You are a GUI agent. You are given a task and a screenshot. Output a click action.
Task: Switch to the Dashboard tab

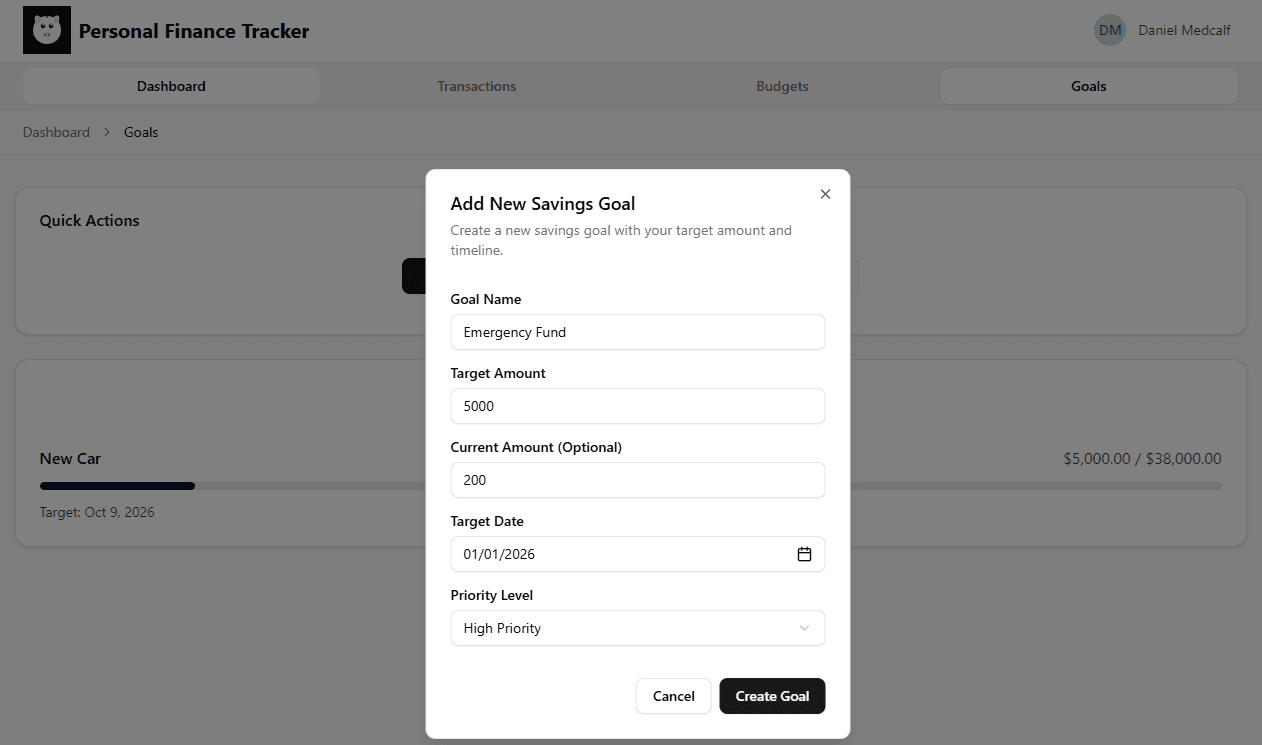coord(171,86)
